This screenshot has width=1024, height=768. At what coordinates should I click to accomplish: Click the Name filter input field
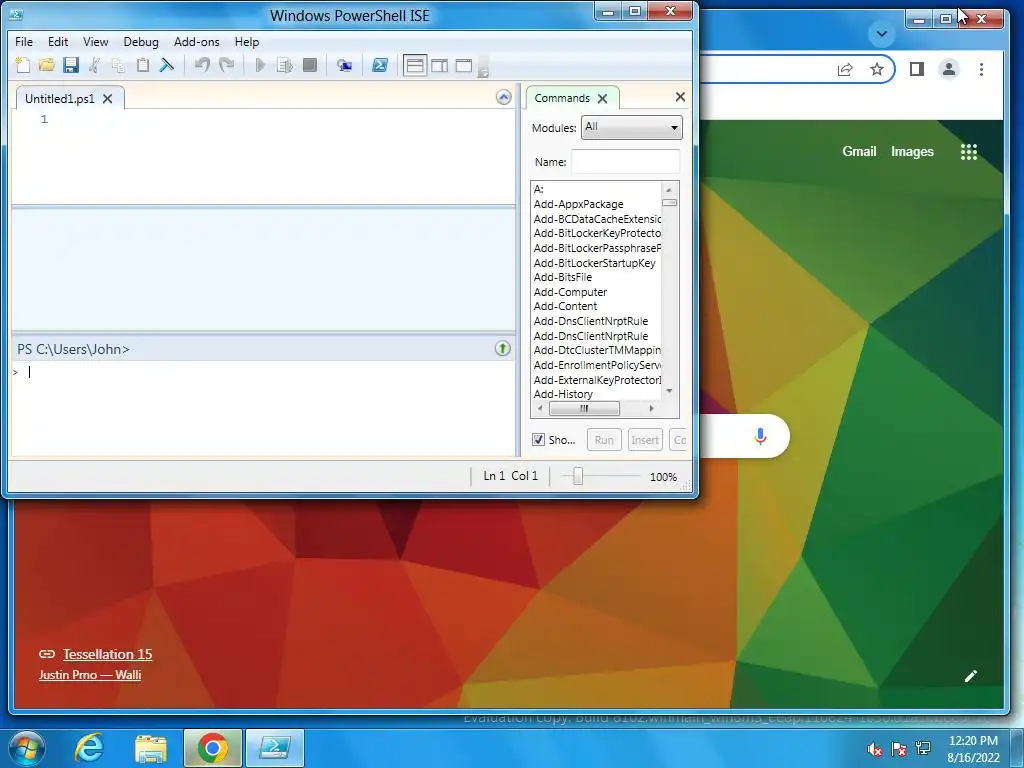(626, 161)
